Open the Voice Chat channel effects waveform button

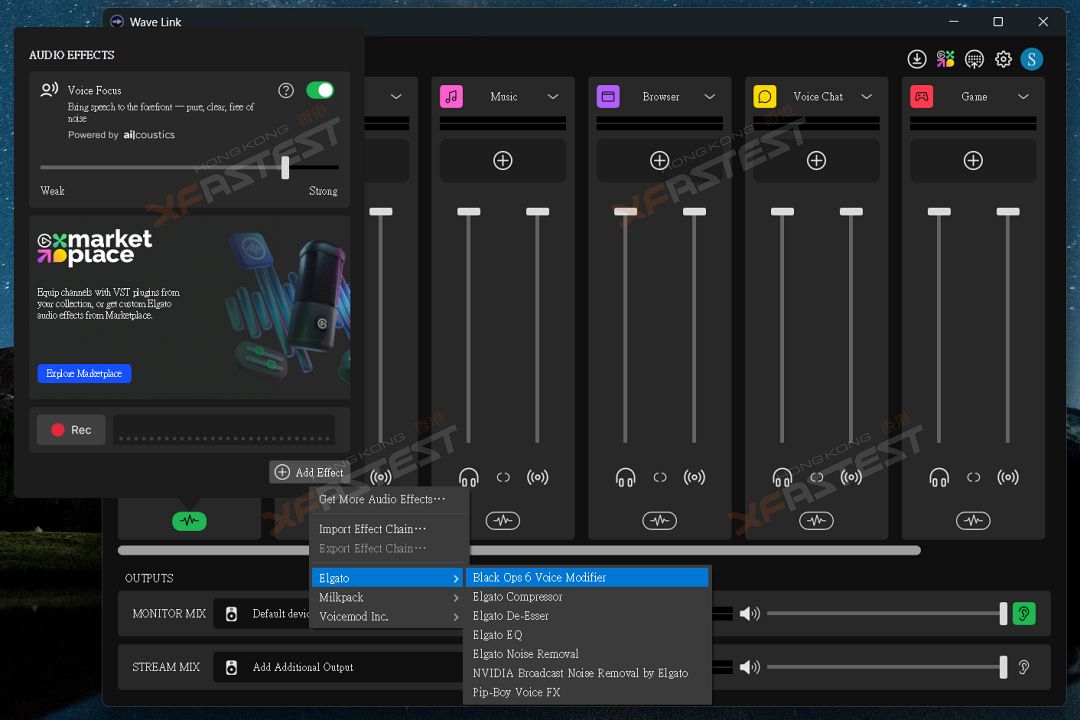(x=816, y=521)
